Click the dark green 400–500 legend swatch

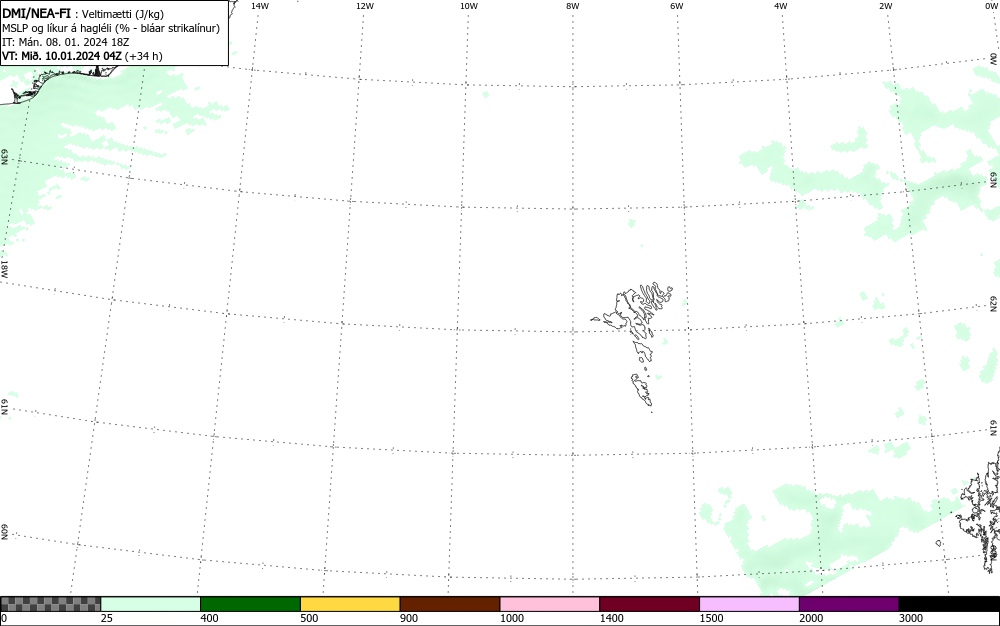[x=250, y=604]
